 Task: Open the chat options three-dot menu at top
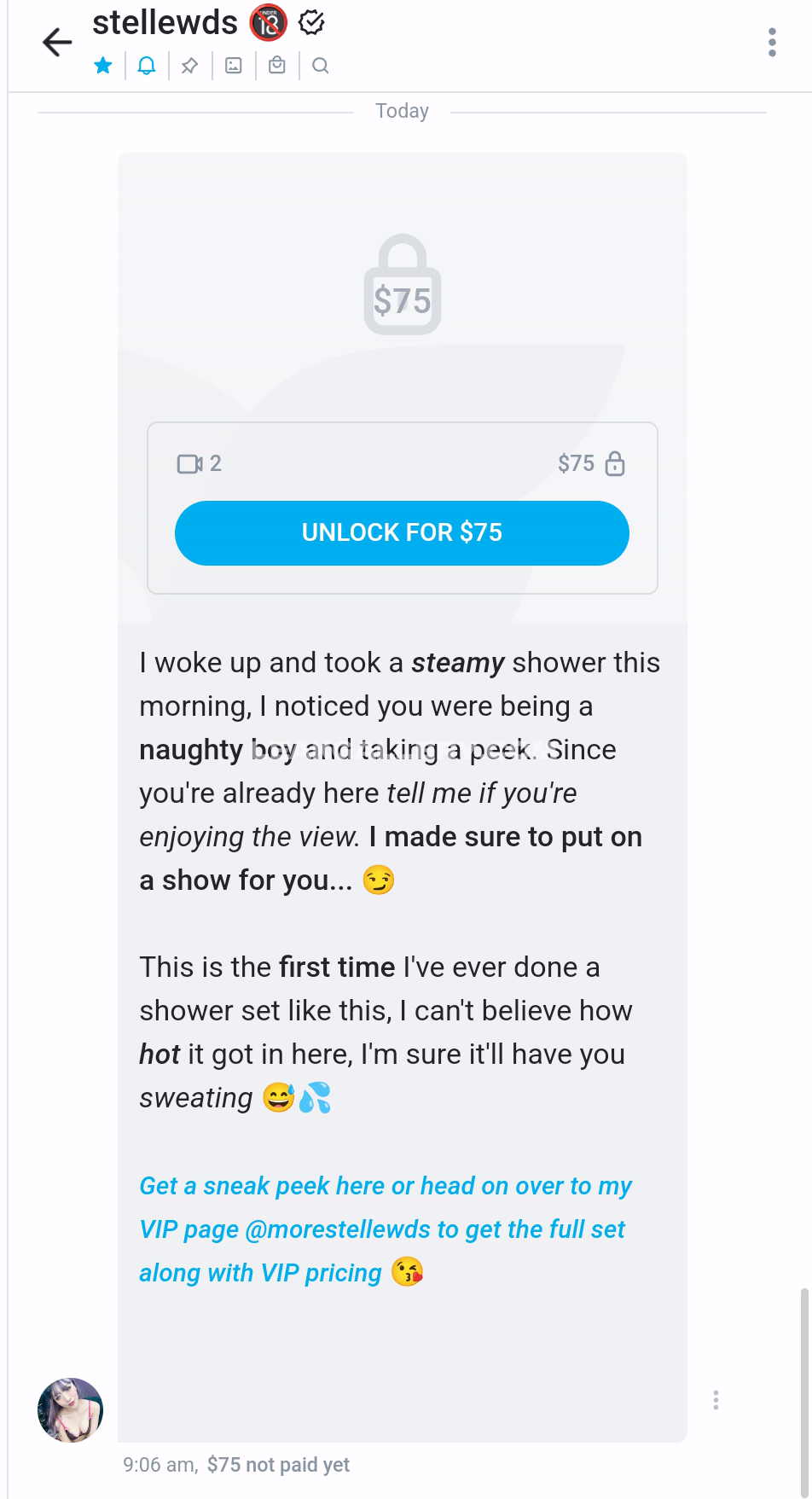[x=772, y=42]
